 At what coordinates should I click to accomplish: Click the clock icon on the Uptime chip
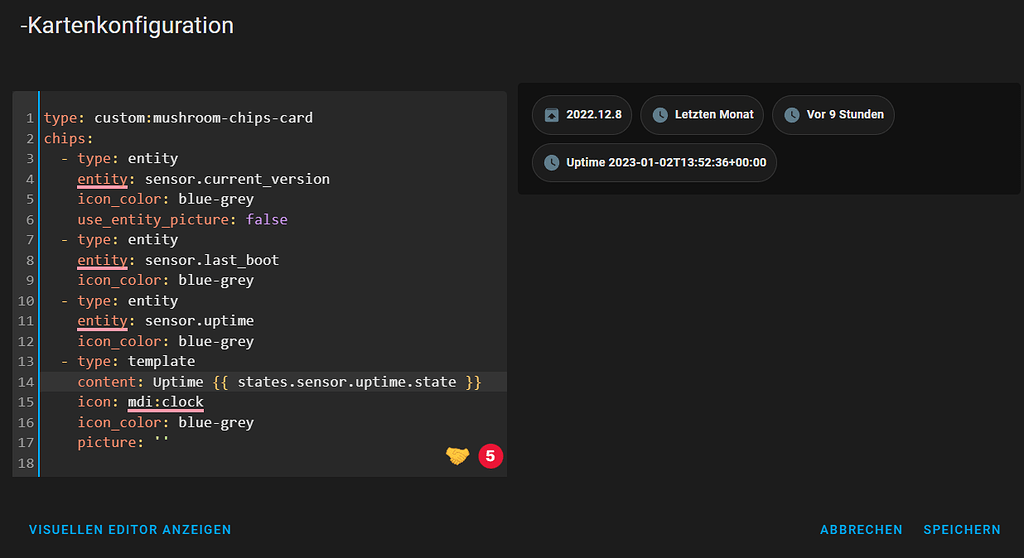pyautogui.click(x=552, y=162)
